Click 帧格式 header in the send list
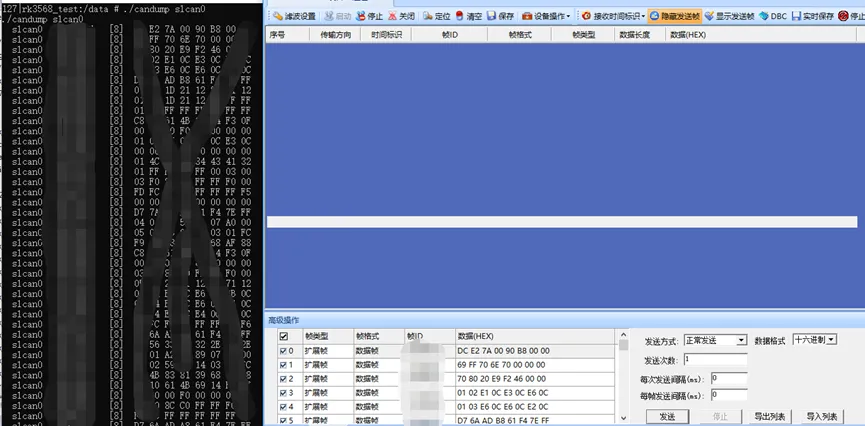This screenshot has width=865, height=426. (x=378, y=336)
